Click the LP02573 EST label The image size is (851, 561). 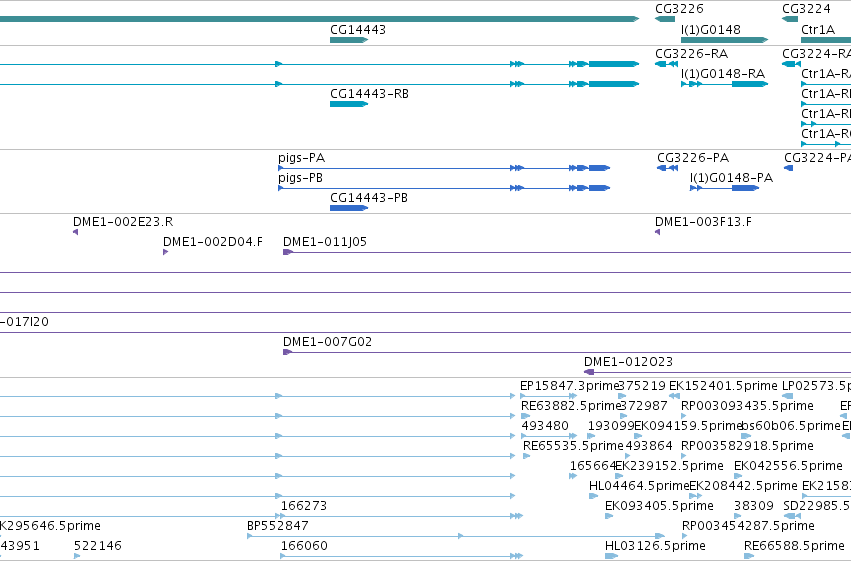click(816, 386)
